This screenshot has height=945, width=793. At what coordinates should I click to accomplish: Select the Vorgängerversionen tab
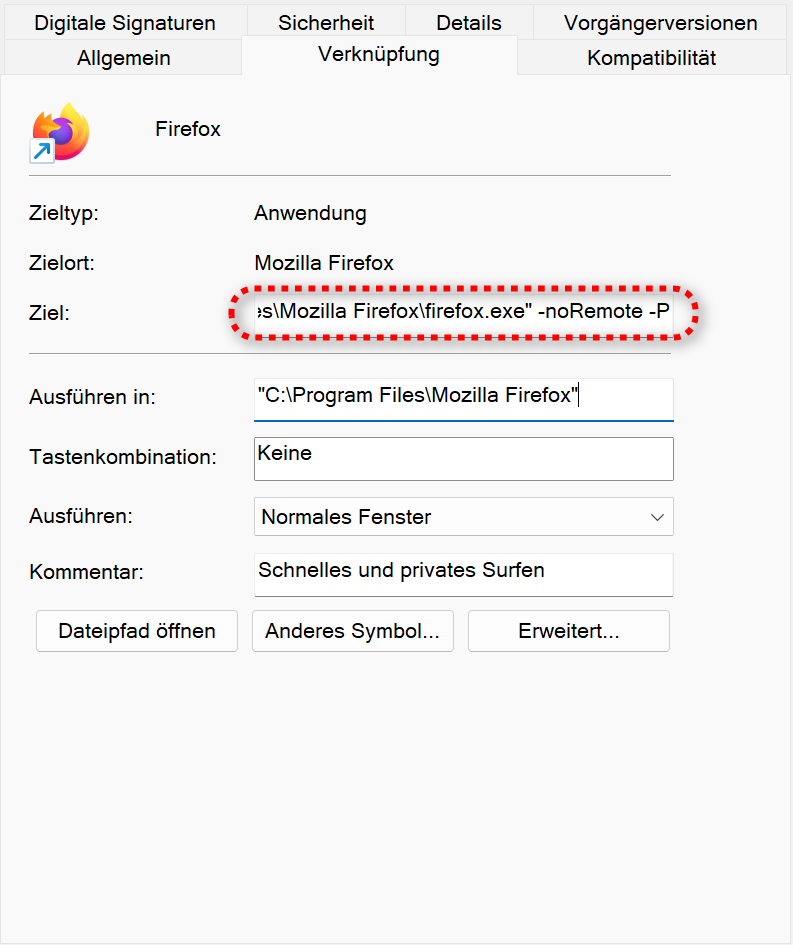[660, 22]
